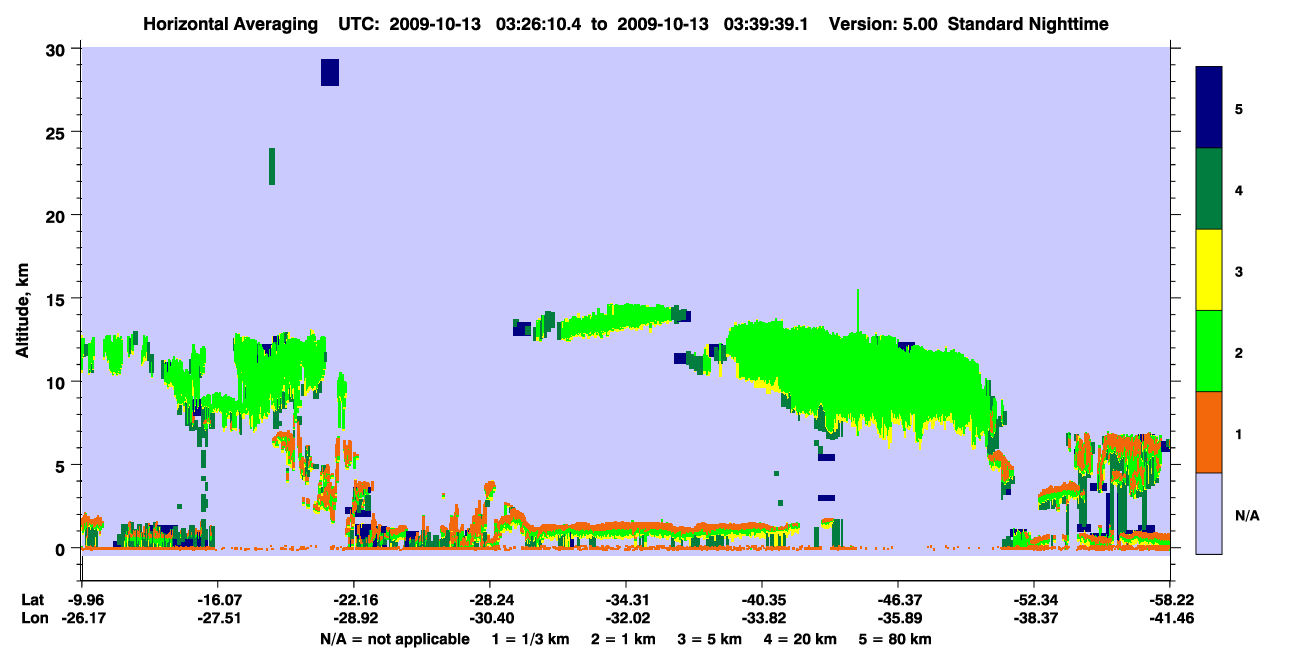The image size is (1300, 667).
Task: Click the latitude value '-34.31'
Action: [x=626, y=600]
